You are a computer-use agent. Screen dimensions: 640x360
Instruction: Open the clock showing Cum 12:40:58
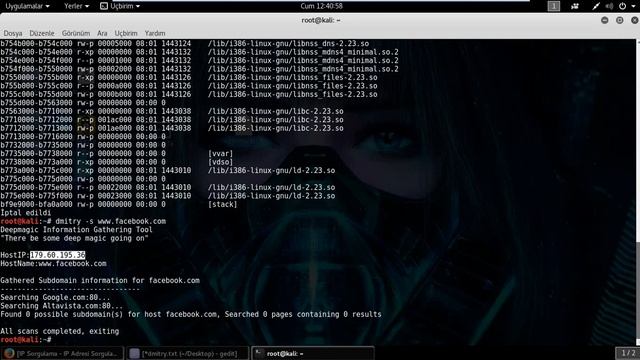pyautogui.click(x=321, y=6)
